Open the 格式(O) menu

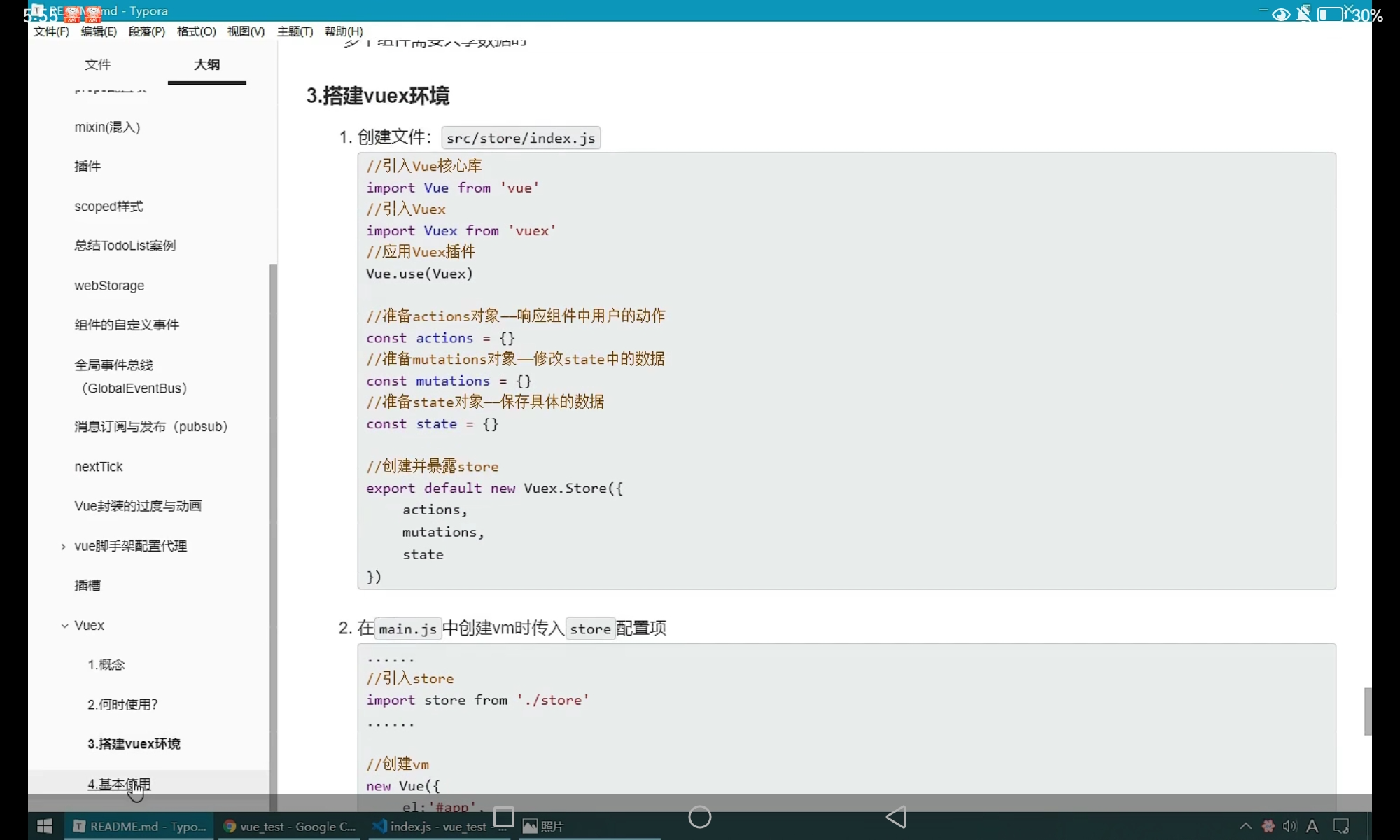(x=196, y=31)
